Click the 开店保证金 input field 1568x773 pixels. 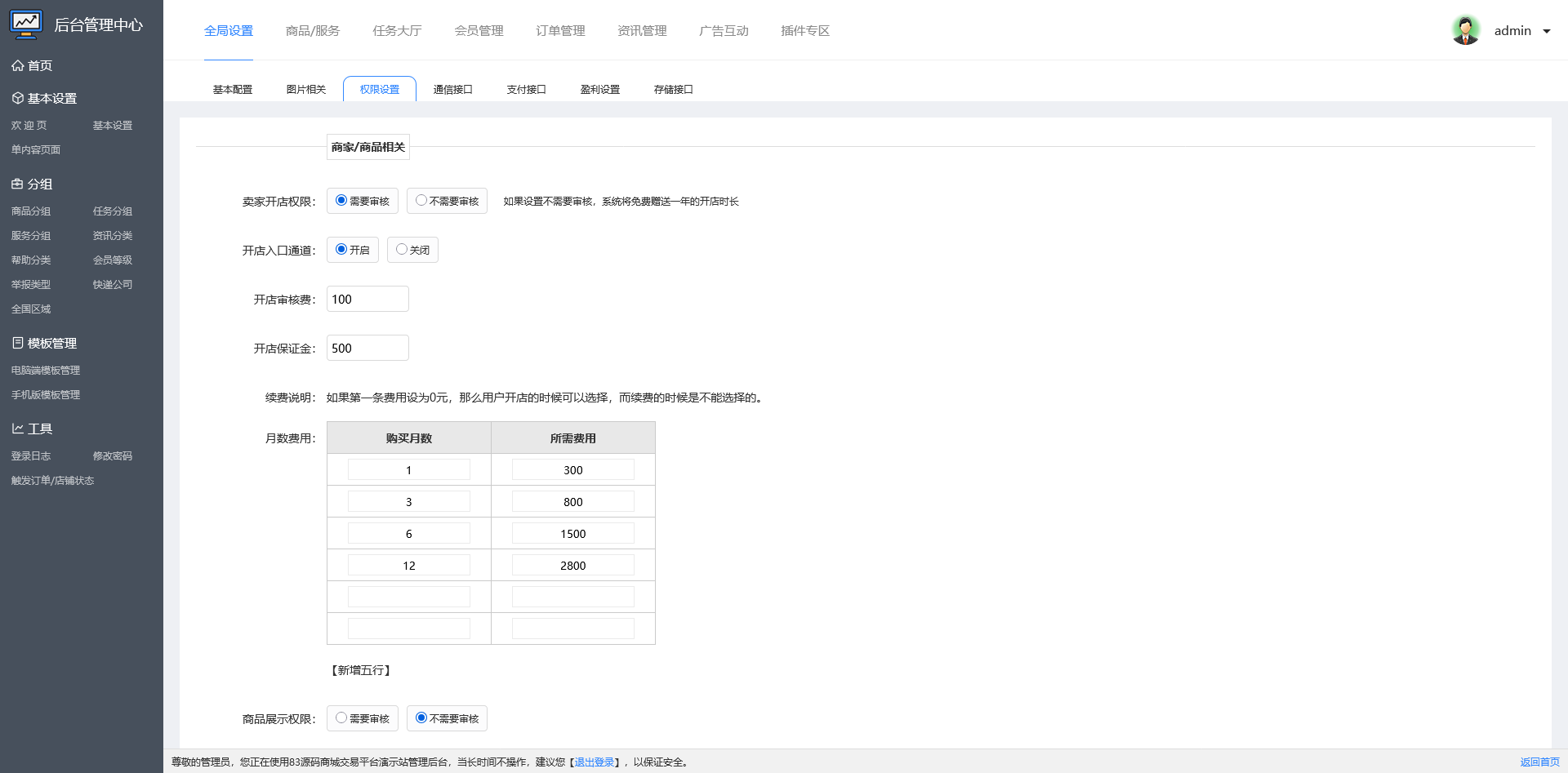coord(367,348)
